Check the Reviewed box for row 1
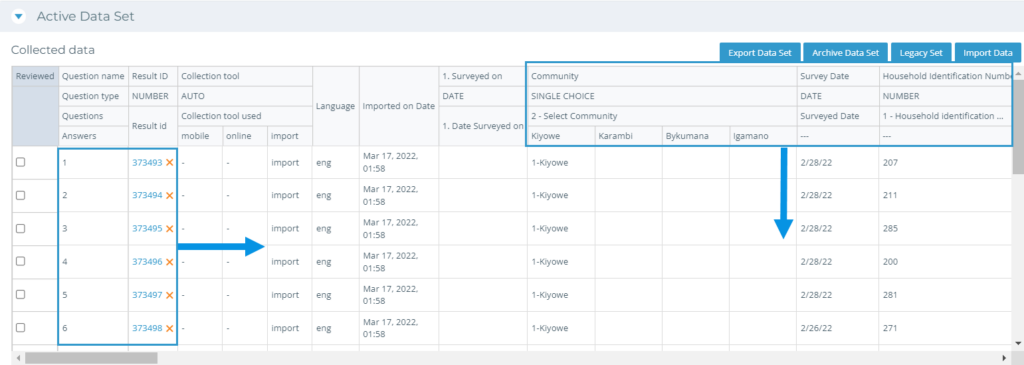 [20, 163]
